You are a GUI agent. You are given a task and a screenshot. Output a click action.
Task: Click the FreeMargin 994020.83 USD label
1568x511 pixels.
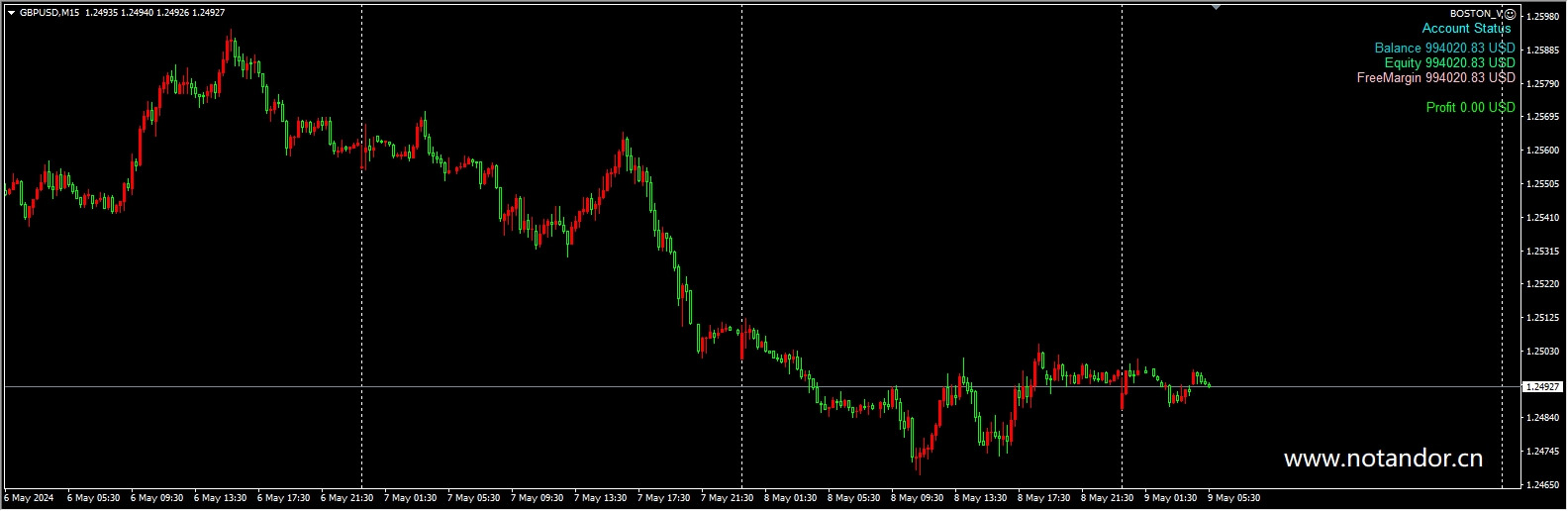(x=1435, y=77)
